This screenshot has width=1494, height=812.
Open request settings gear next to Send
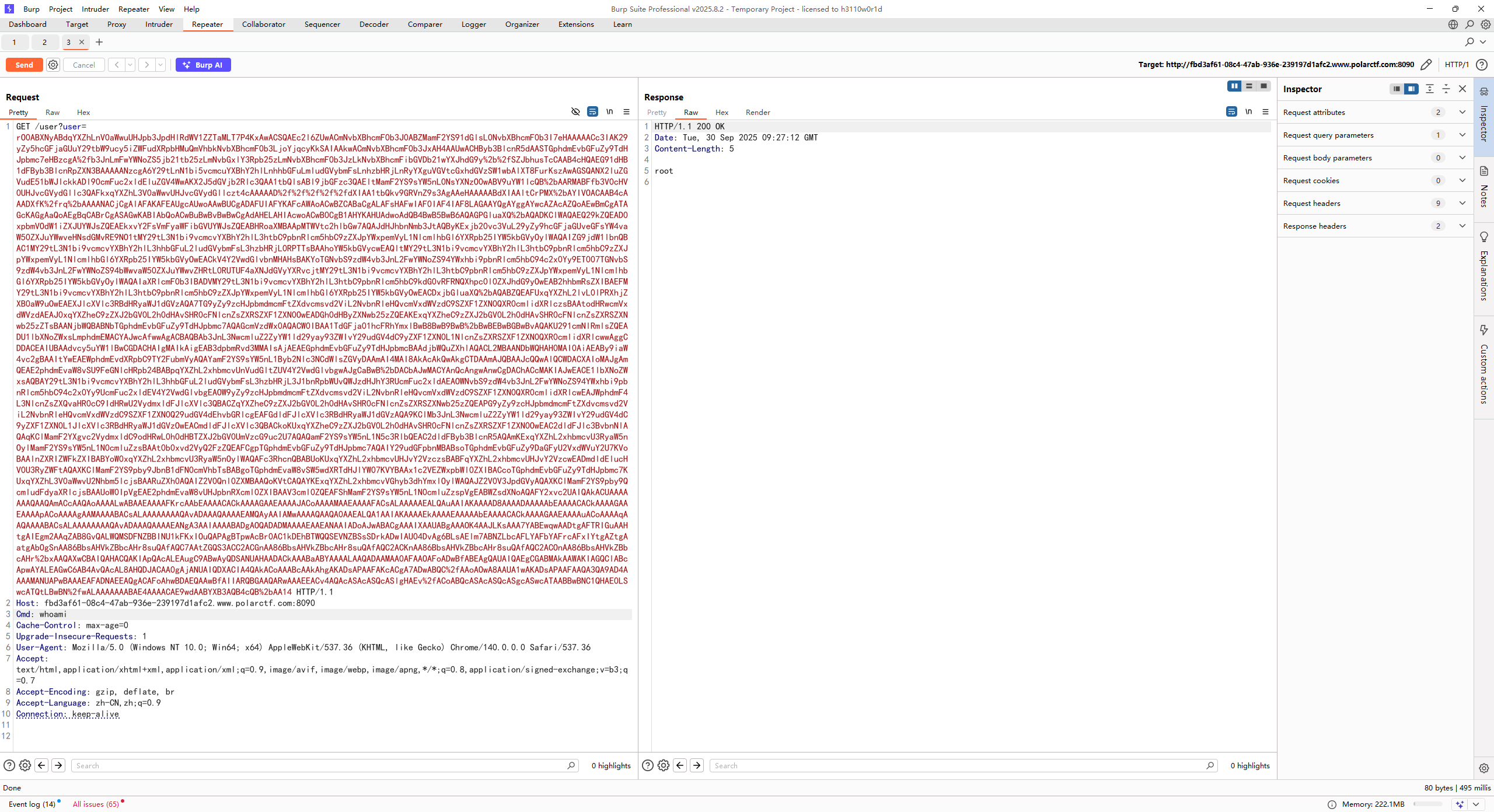coord(53,65)
